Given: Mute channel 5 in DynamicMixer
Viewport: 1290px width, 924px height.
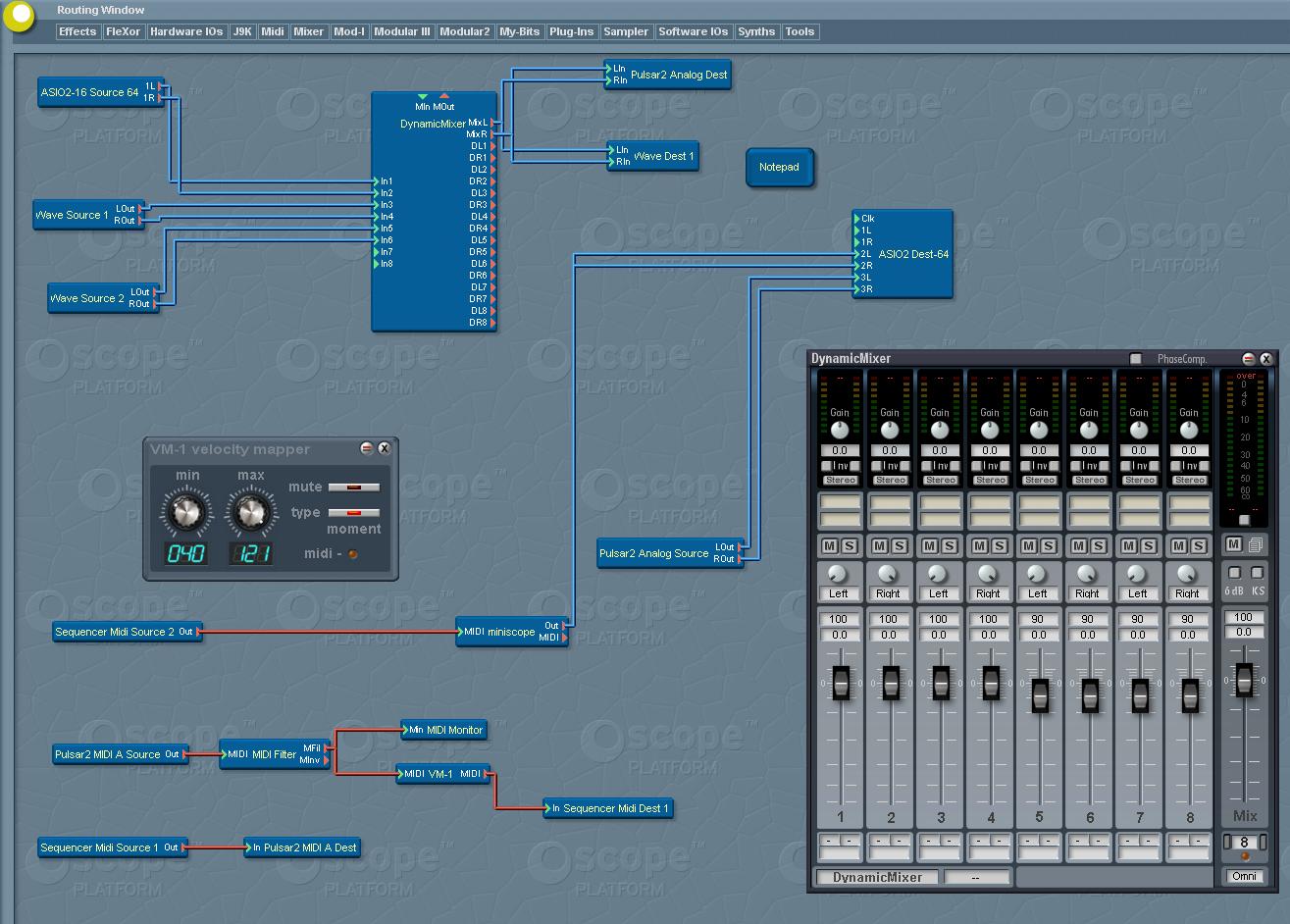Looking at the screenshot, I should (x=1029, y=546).
